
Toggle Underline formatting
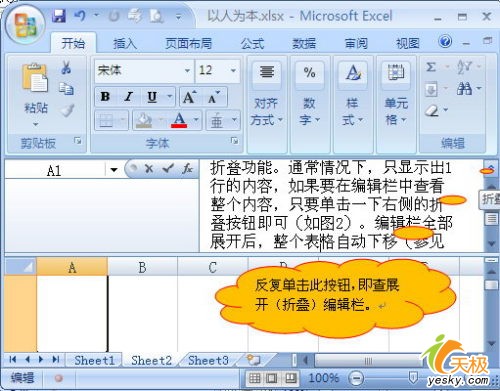click(152, 97)
